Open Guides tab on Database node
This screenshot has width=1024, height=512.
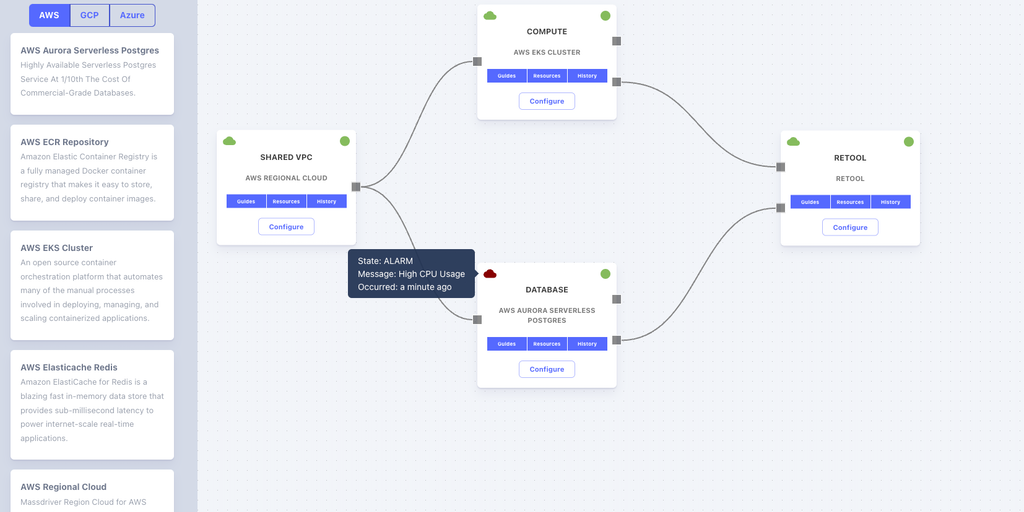pyautogui.click(x=507, y=344)
